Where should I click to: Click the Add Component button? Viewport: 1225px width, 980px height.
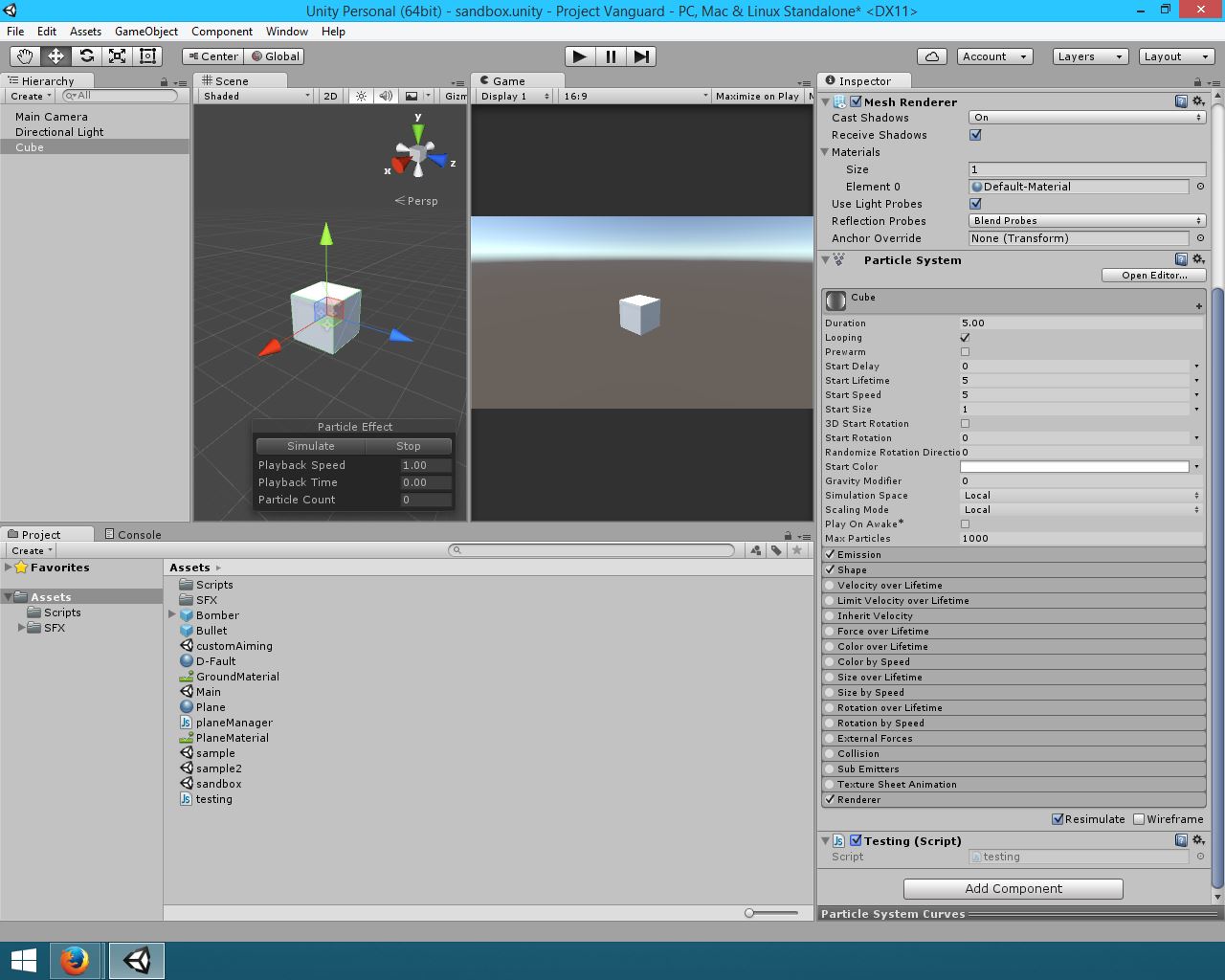coord(1013,888)
